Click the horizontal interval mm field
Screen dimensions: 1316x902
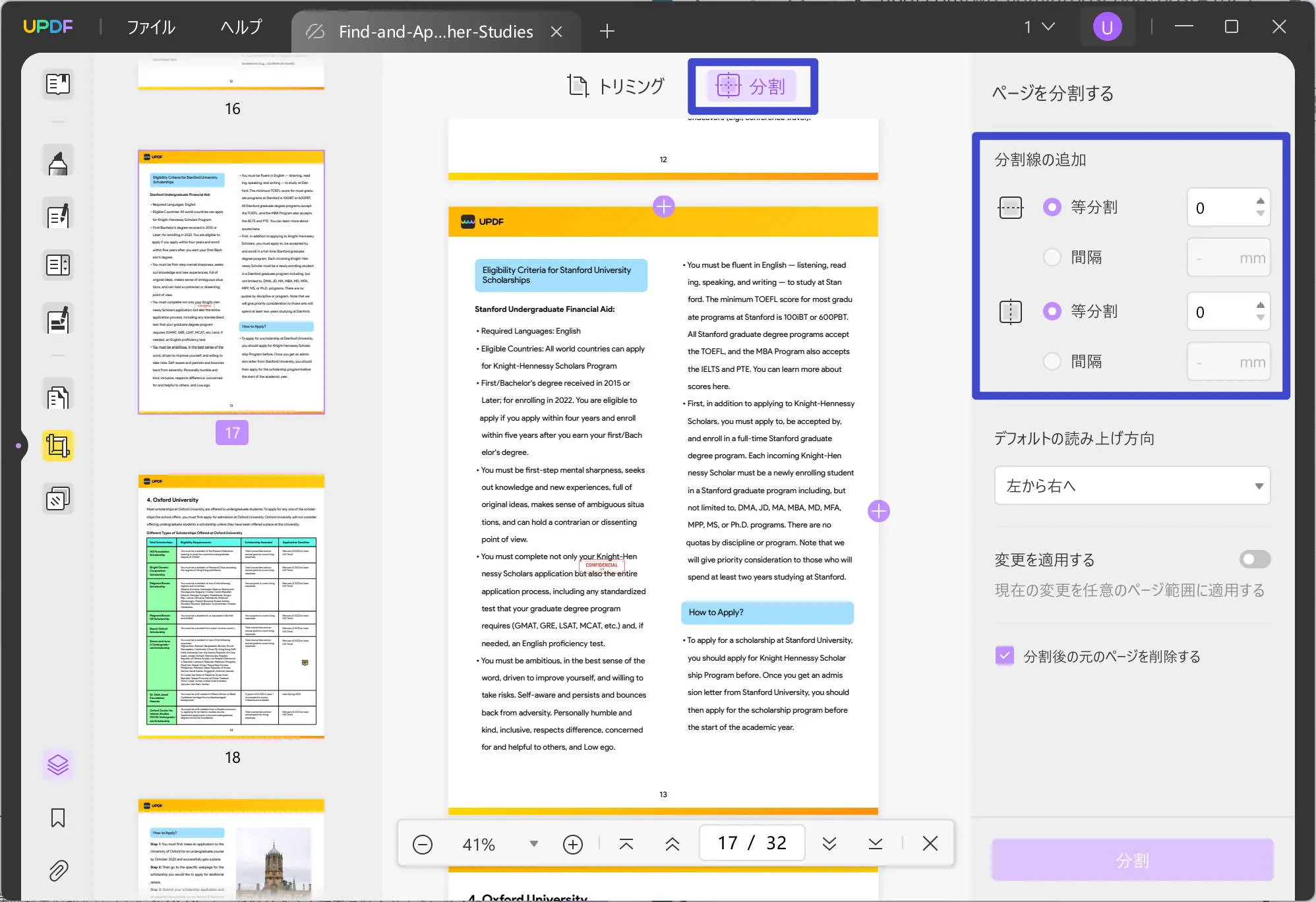tap(1229, 258)
